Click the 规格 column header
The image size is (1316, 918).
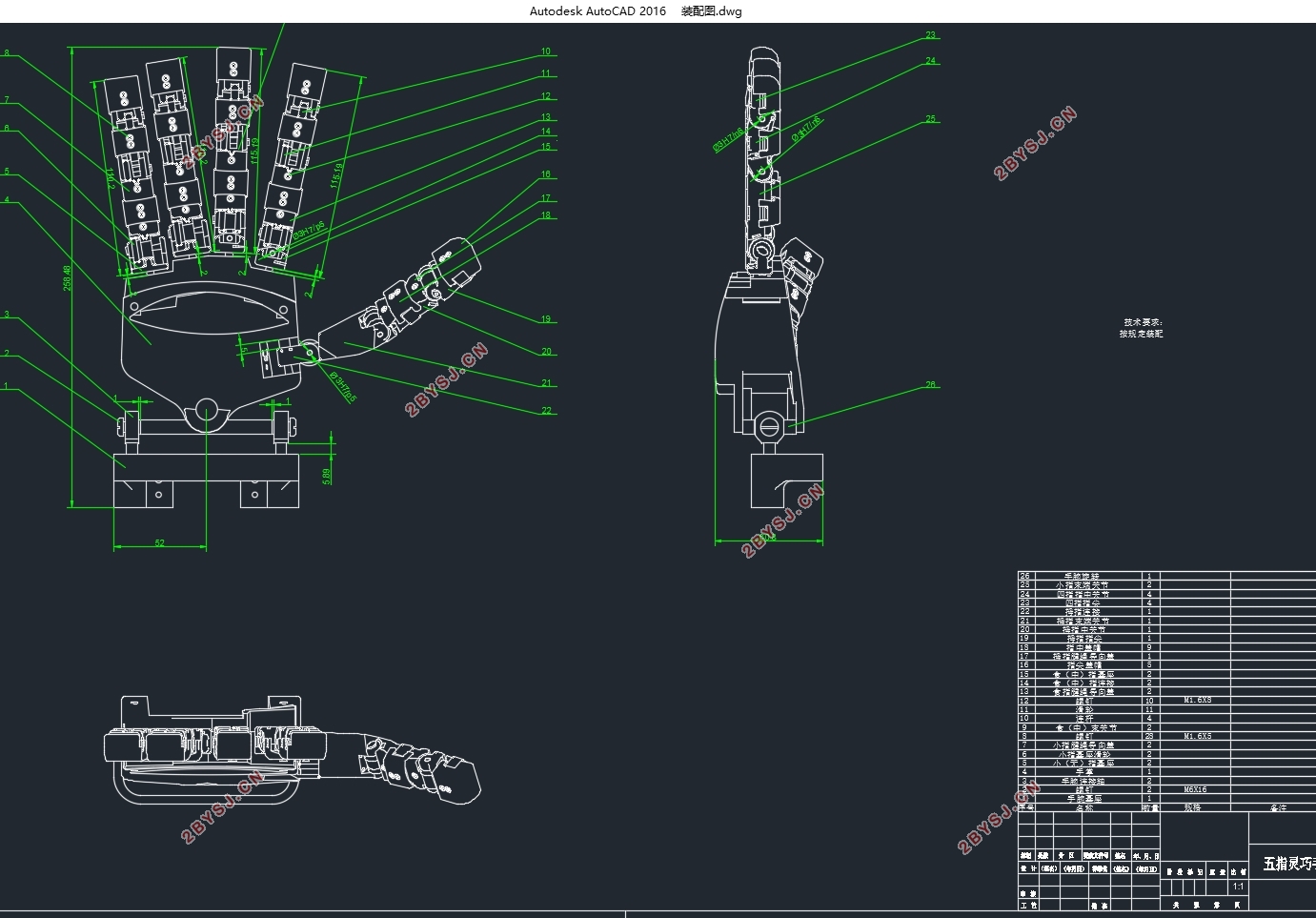tap(1192, 807)
